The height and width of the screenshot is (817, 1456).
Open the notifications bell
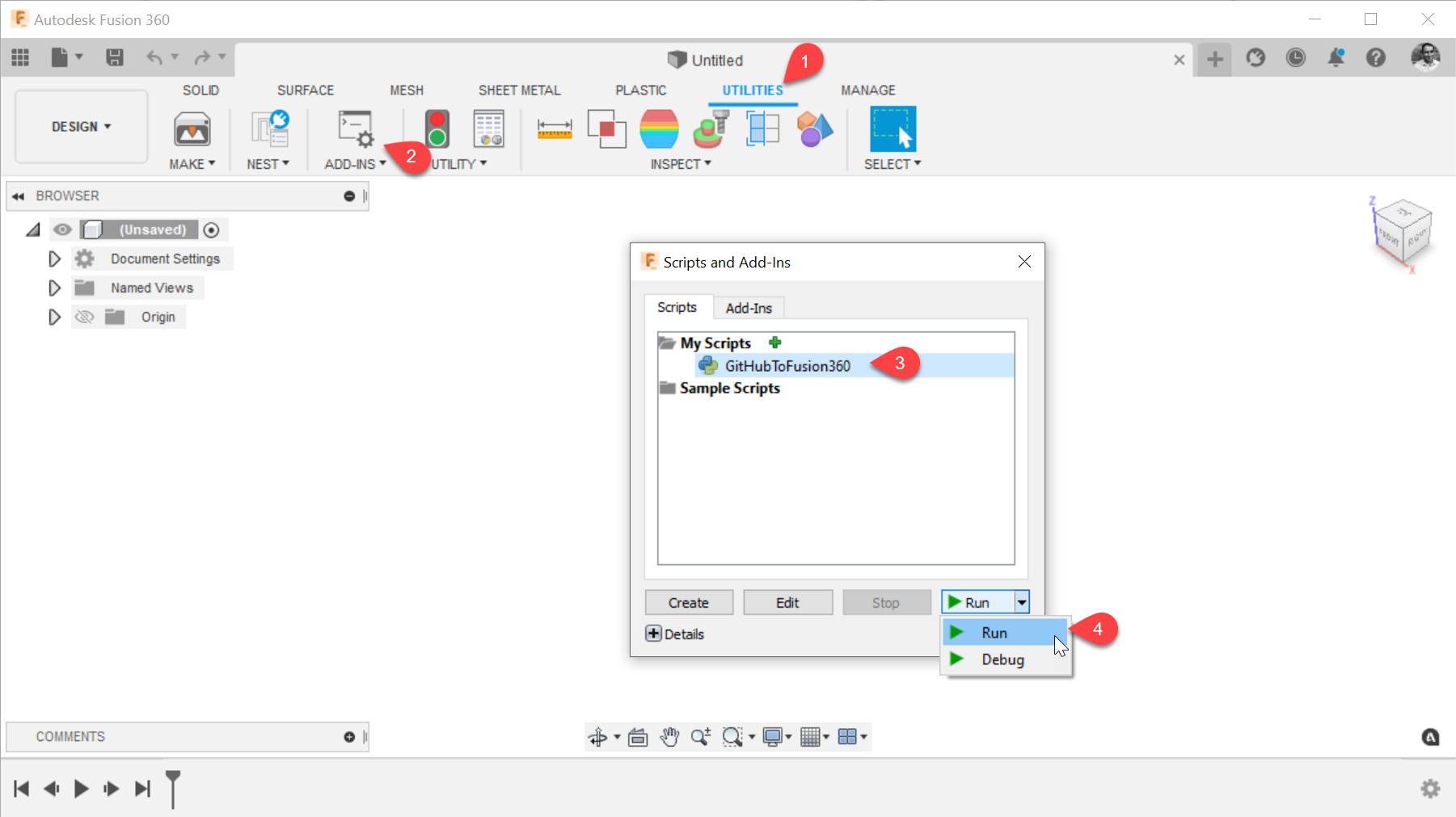(1336, 57)
